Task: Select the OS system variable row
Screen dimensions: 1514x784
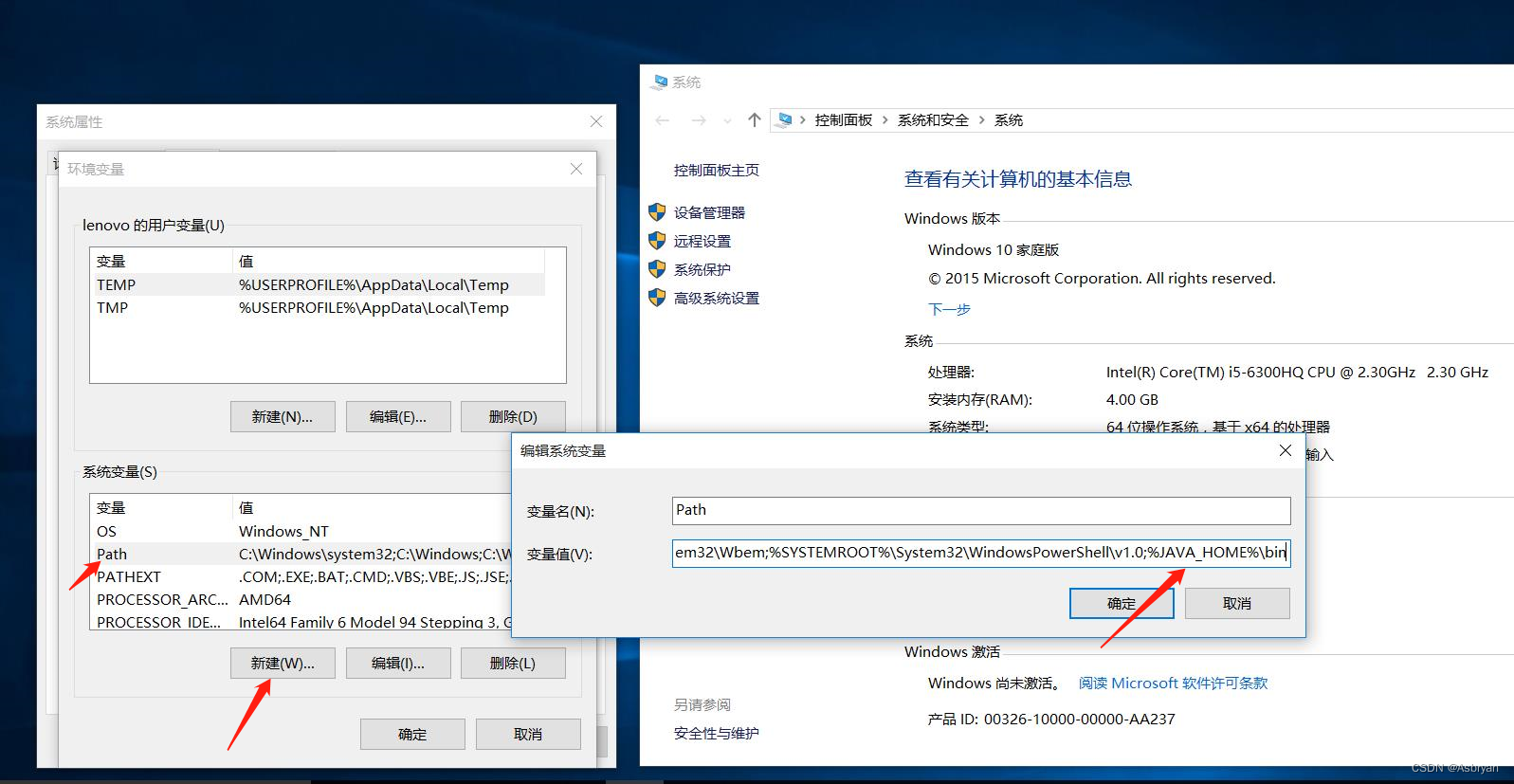Action: point(301,531)
